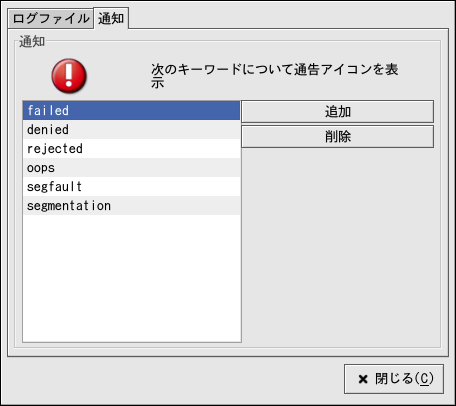Screen dimensions: 456x406
Task: Click blank space between alert icon and description
Action: 118,76
